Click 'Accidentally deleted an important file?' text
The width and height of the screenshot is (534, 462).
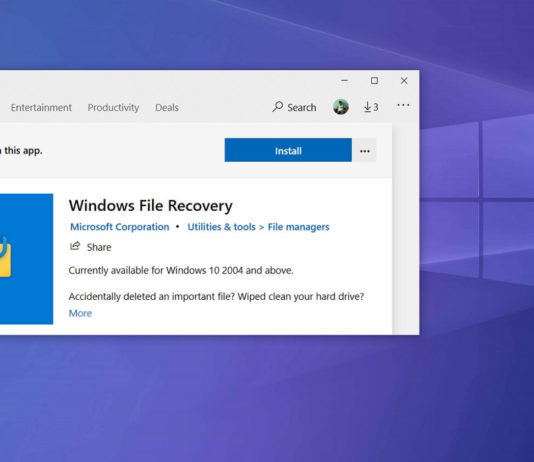(x=152, y=297)
